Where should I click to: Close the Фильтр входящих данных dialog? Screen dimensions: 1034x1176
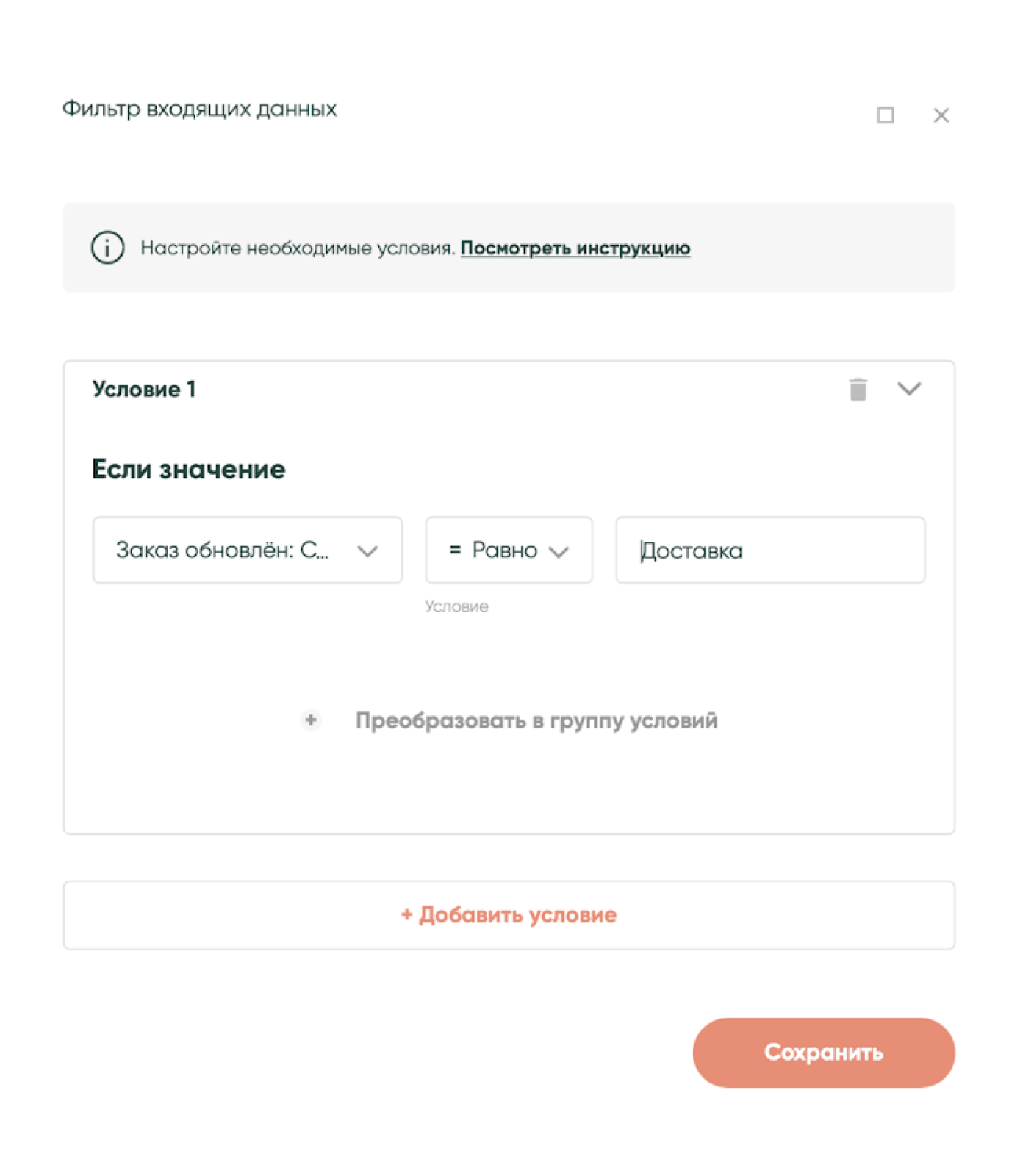[941, 115]
